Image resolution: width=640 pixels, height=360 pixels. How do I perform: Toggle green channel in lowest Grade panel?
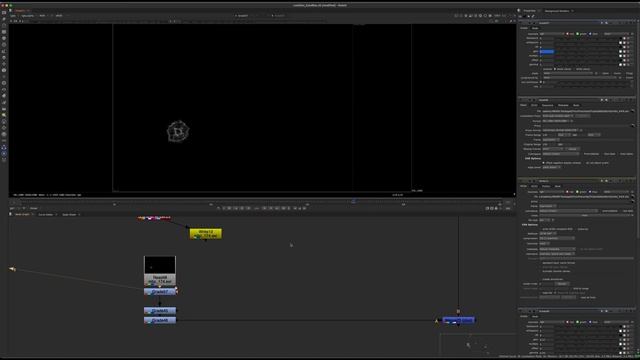[x=578, y=322]
